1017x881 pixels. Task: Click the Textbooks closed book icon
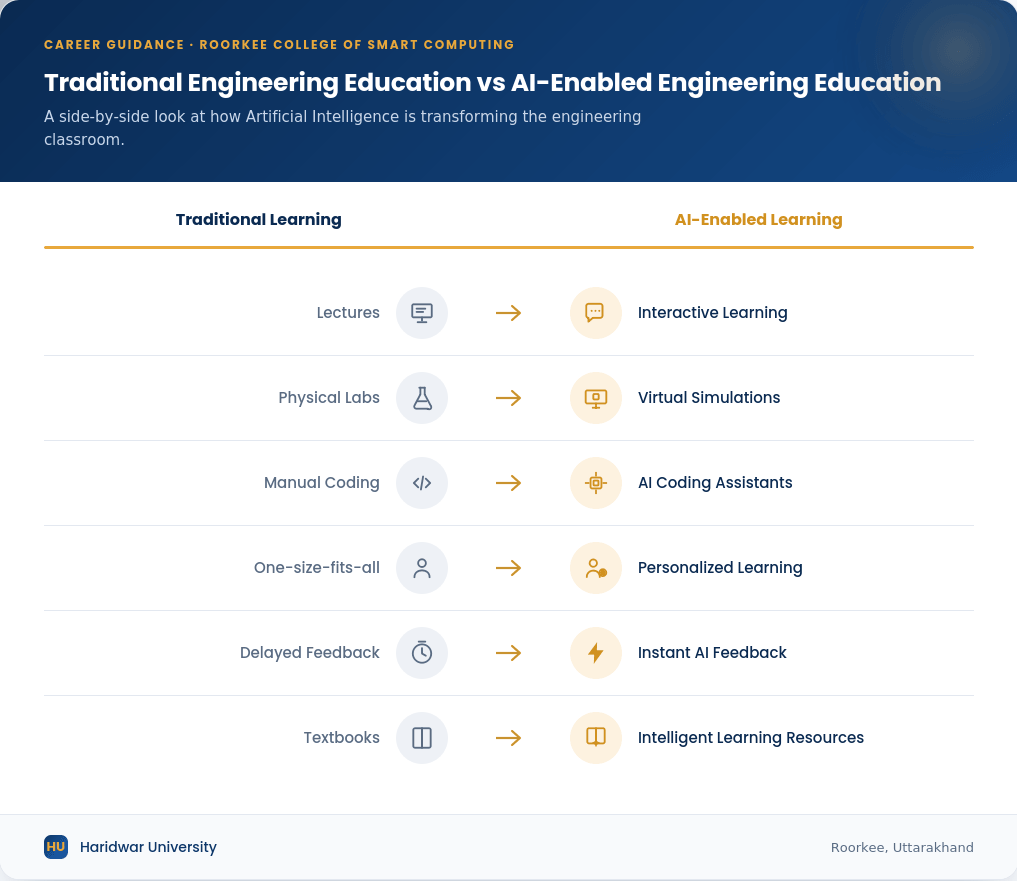tap(422, 738)
